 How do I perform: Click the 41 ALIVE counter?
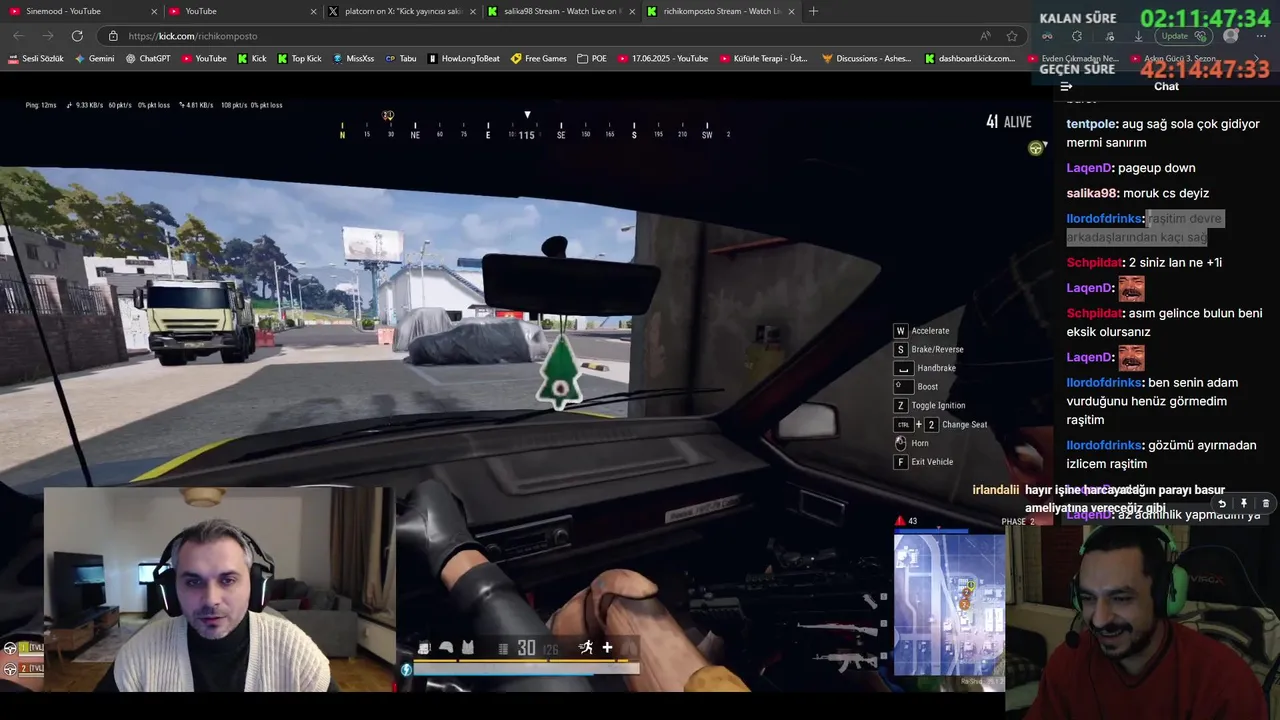pos(1008,122)
